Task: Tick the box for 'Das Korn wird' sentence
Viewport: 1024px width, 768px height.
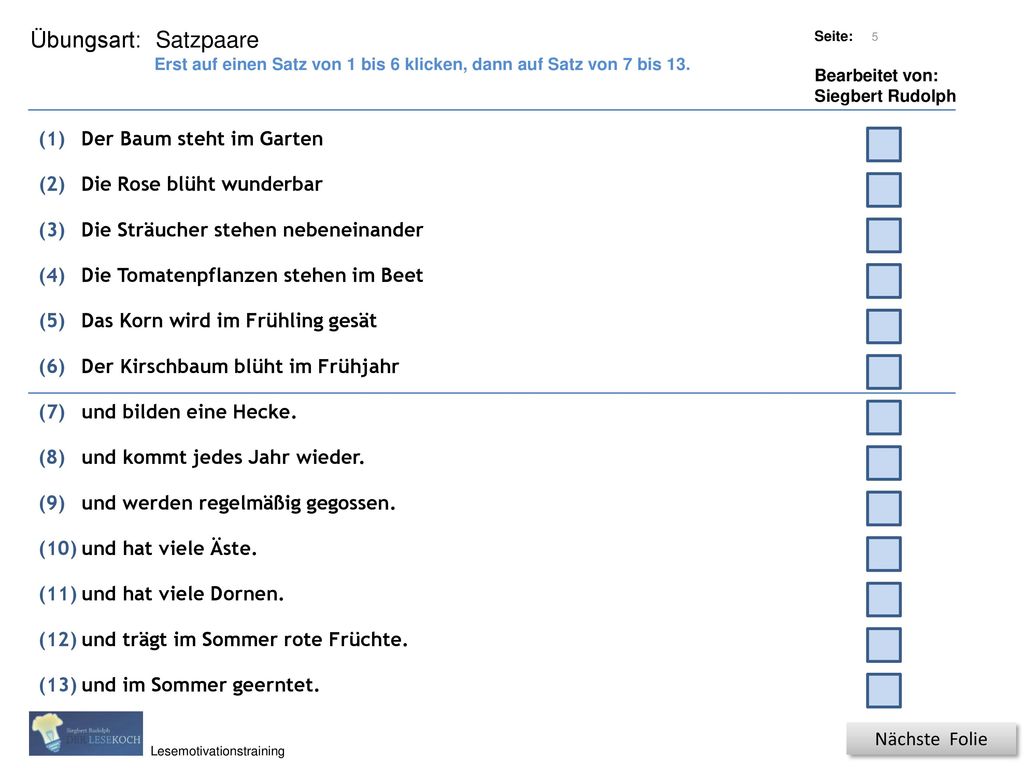Action: point(884,326)
